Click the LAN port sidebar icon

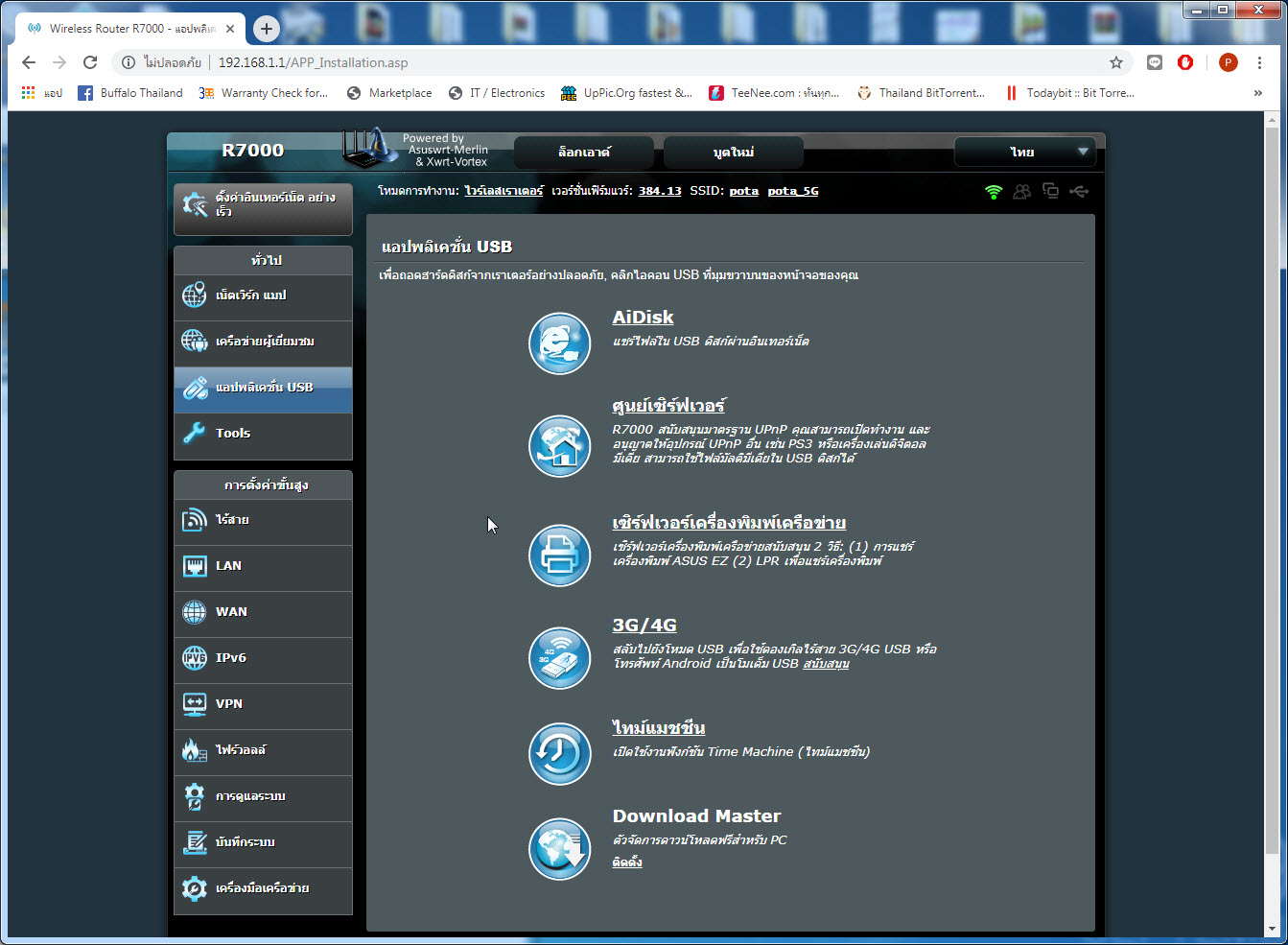pyautogui.click(x=195, y=566)
